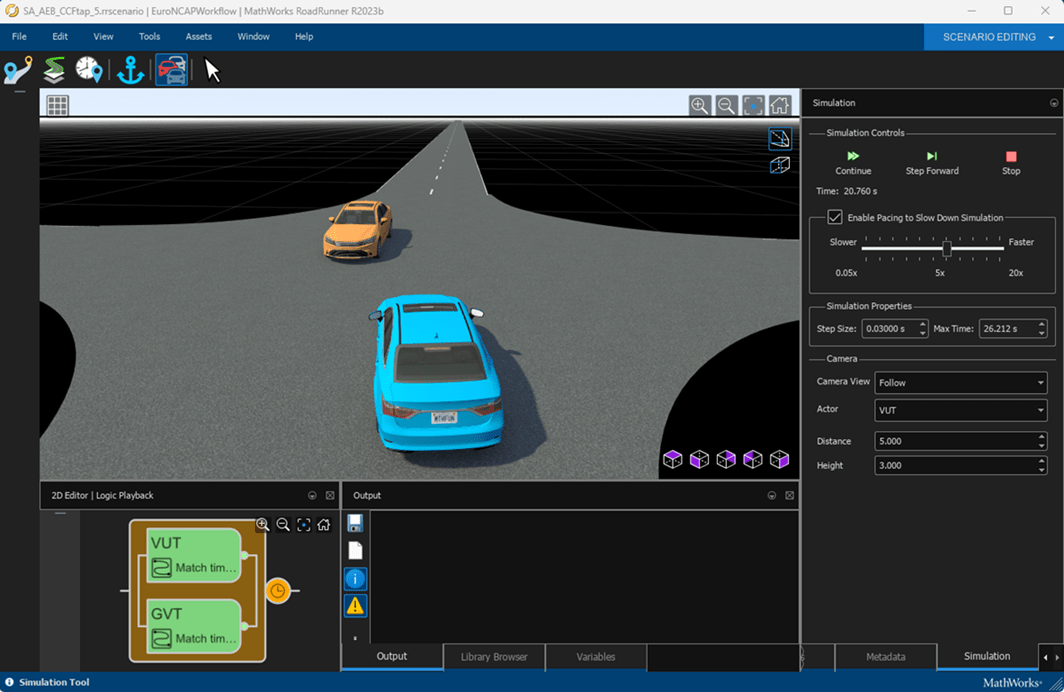Open the View menu
1064x692 pixels.
tap(103, 37)
